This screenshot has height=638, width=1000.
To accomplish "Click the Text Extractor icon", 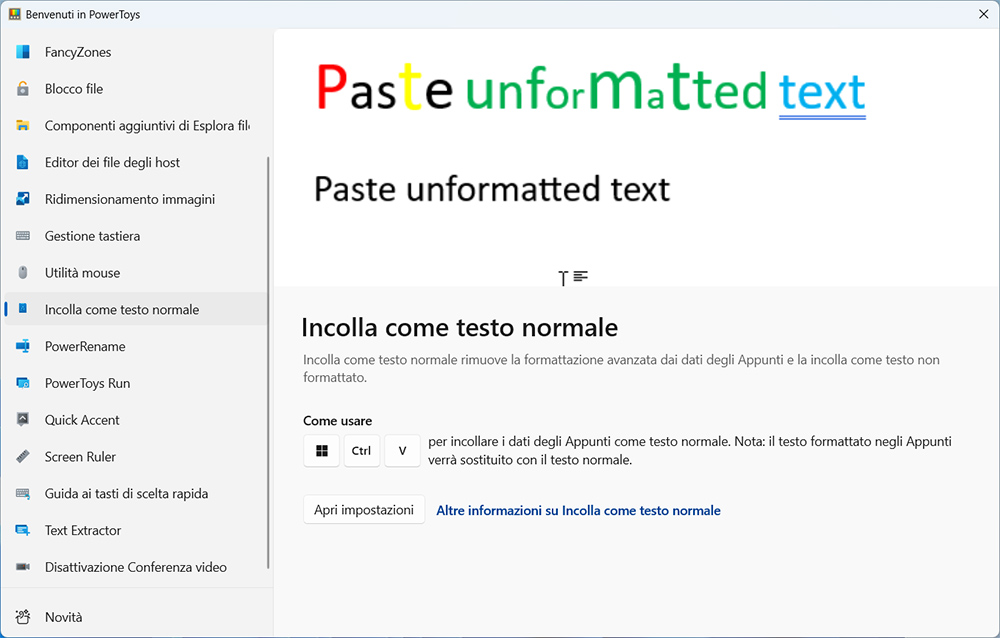I will (x=23, y=530).
